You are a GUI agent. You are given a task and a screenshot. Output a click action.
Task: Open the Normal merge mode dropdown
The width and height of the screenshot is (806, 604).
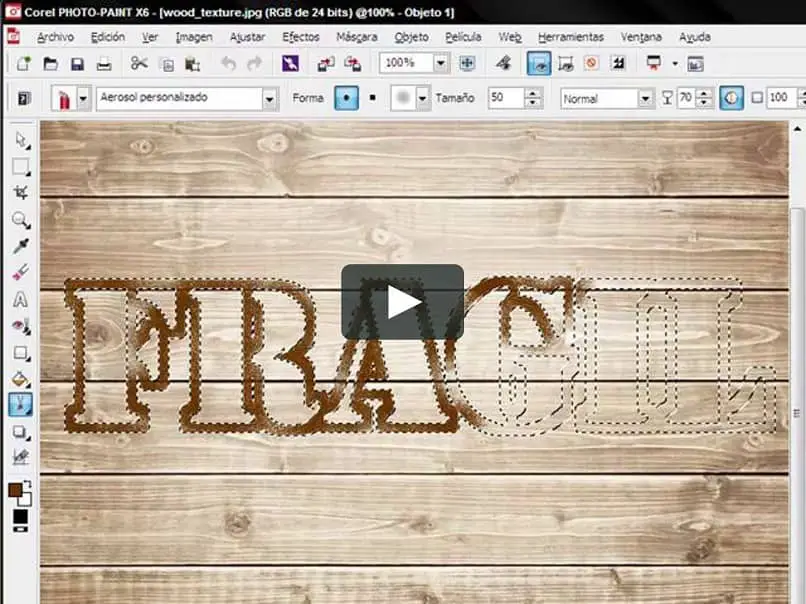pyautogui.click(x=645, y=98)
